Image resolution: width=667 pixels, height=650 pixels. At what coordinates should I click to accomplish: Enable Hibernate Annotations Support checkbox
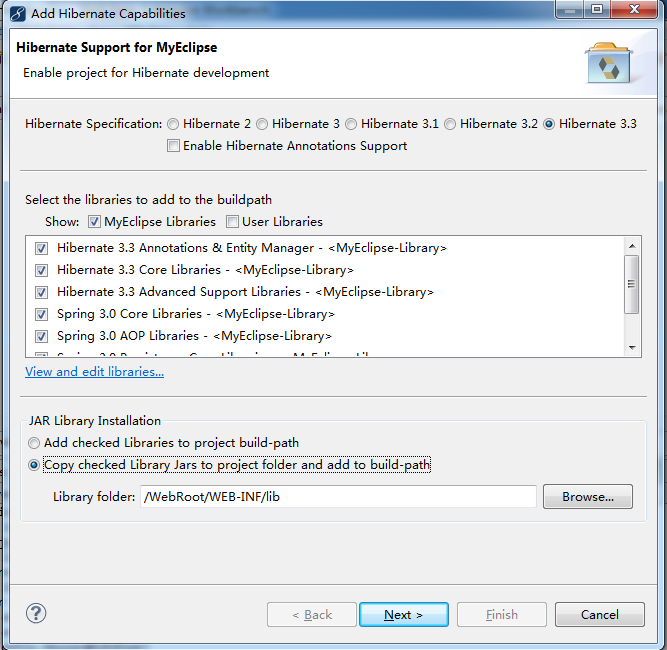point(173,145)
